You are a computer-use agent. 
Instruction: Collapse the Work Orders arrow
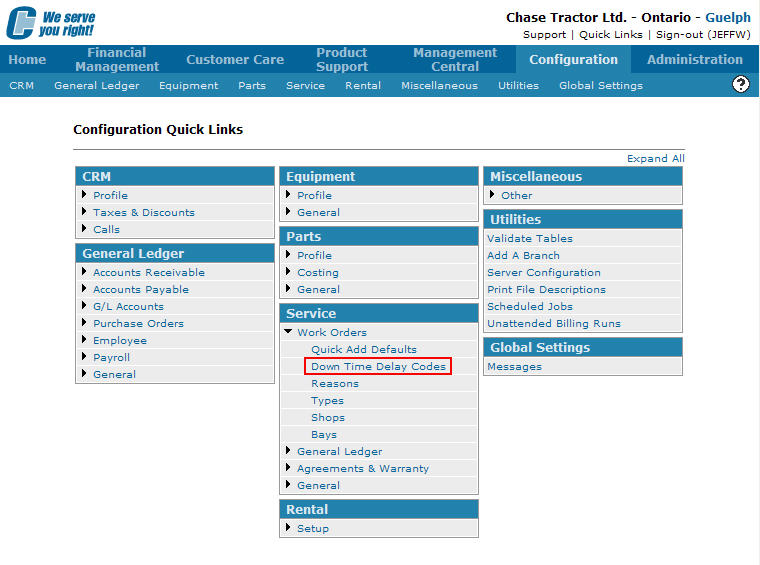(288, 331)
